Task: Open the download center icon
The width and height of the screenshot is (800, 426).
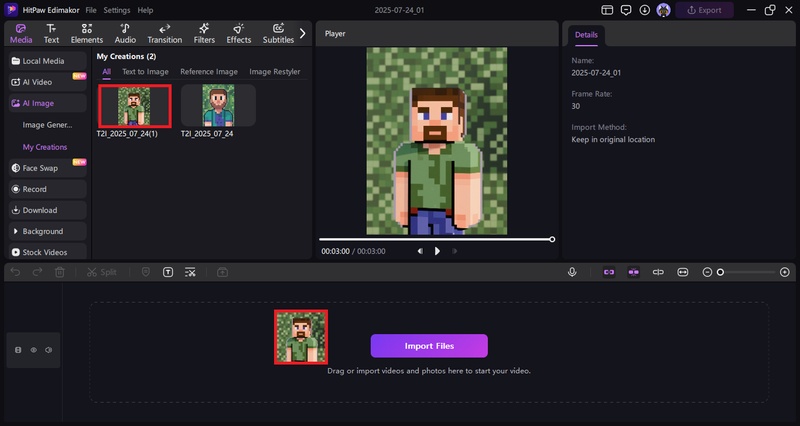Action: (644, 10)
